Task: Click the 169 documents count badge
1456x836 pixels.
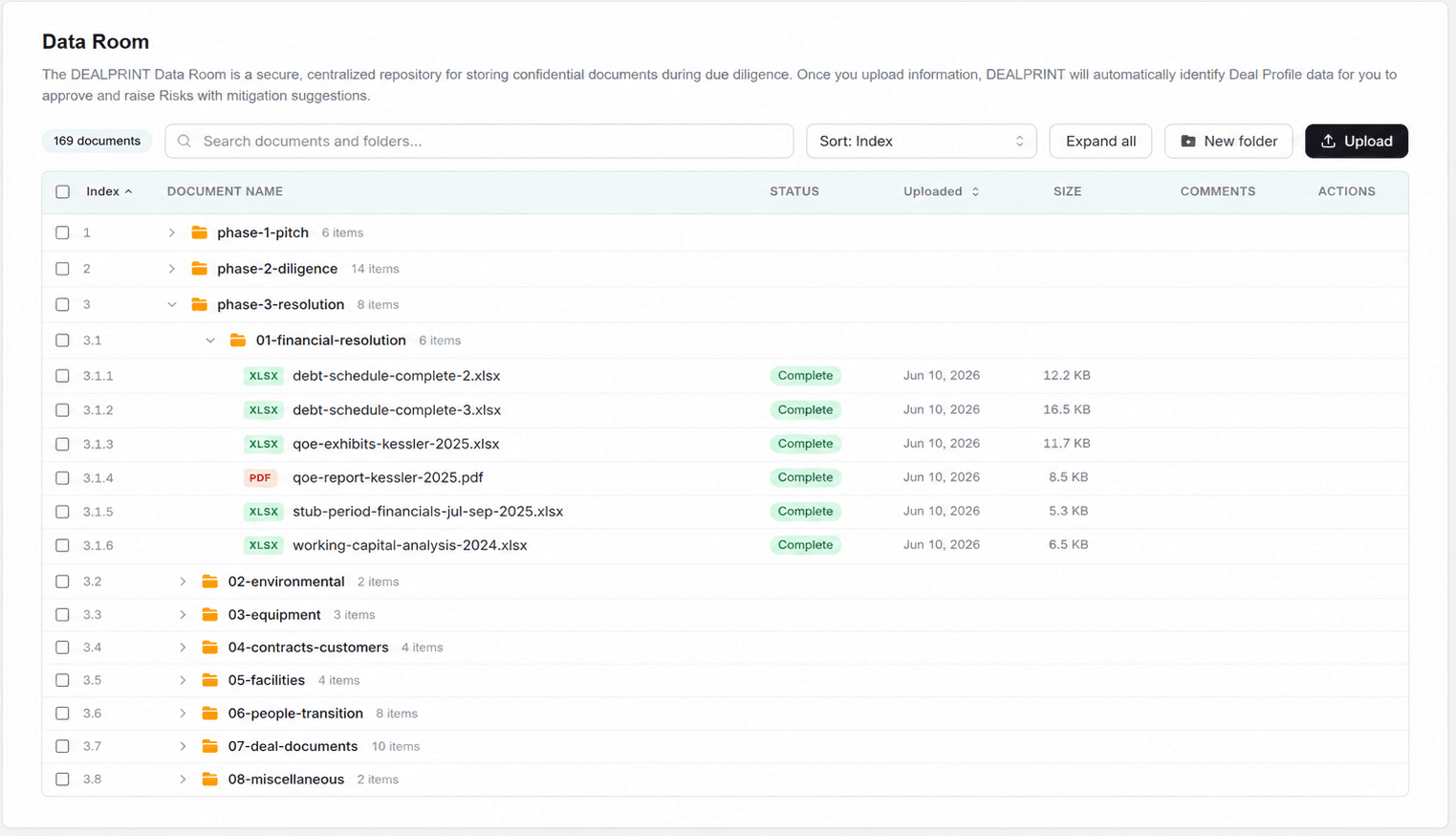Action: [97, 141]
